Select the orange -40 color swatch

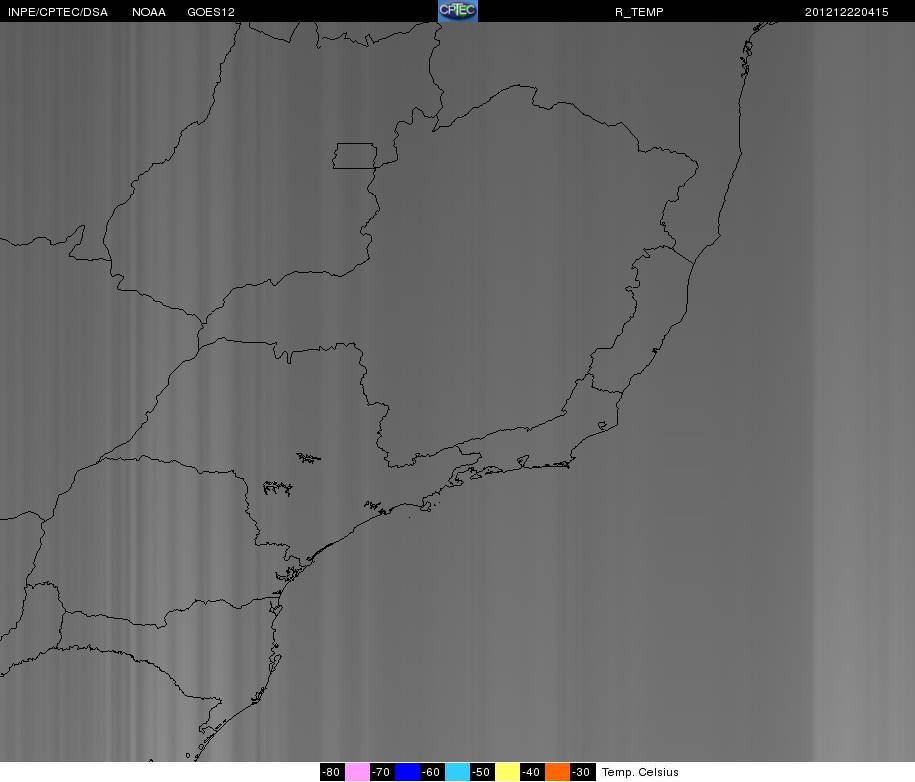pyautogui.click(x=557, y=771)
